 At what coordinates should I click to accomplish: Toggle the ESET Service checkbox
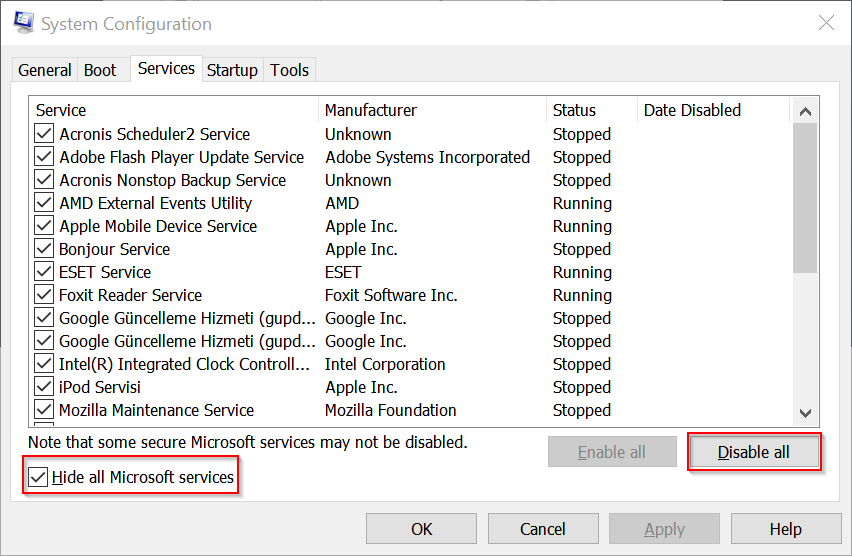pos(44,272)
